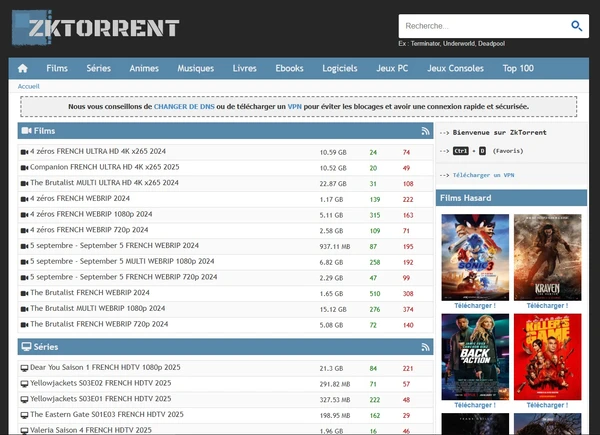Screen dimensions: 600x435
Task: Go to the Top 100 page
Action: click(518, 69)
